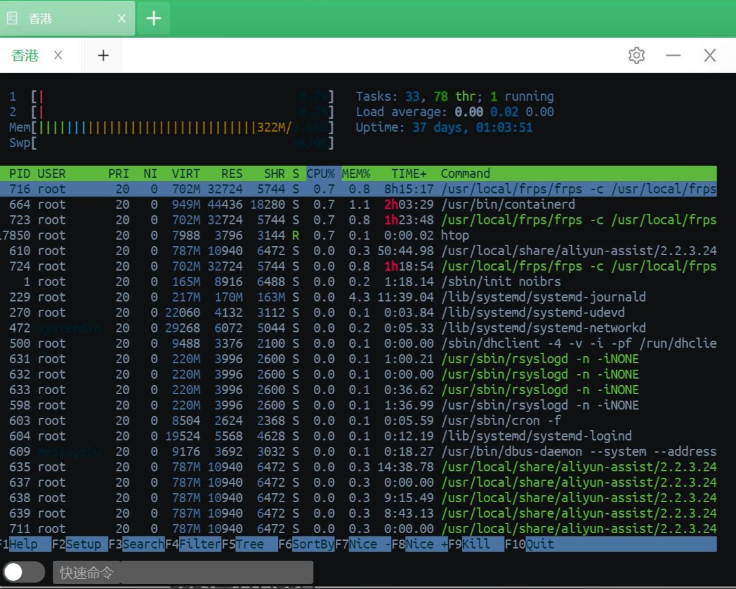Add new outer tab with plus icon
The image size is (736, 589).
pyautogui.click(x=153, y=18)
